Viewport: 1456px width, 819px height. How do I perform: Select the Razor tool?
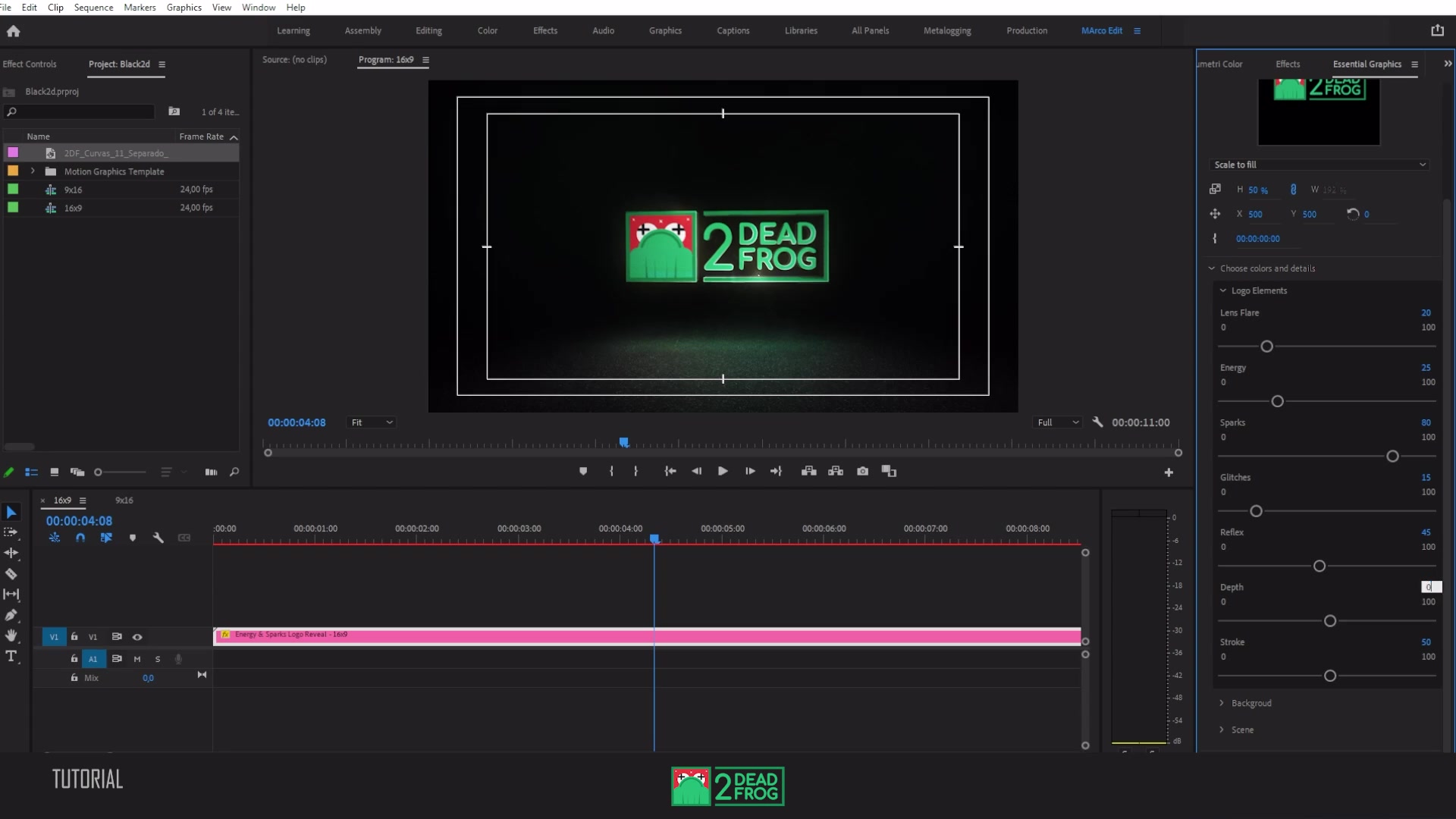11,574
